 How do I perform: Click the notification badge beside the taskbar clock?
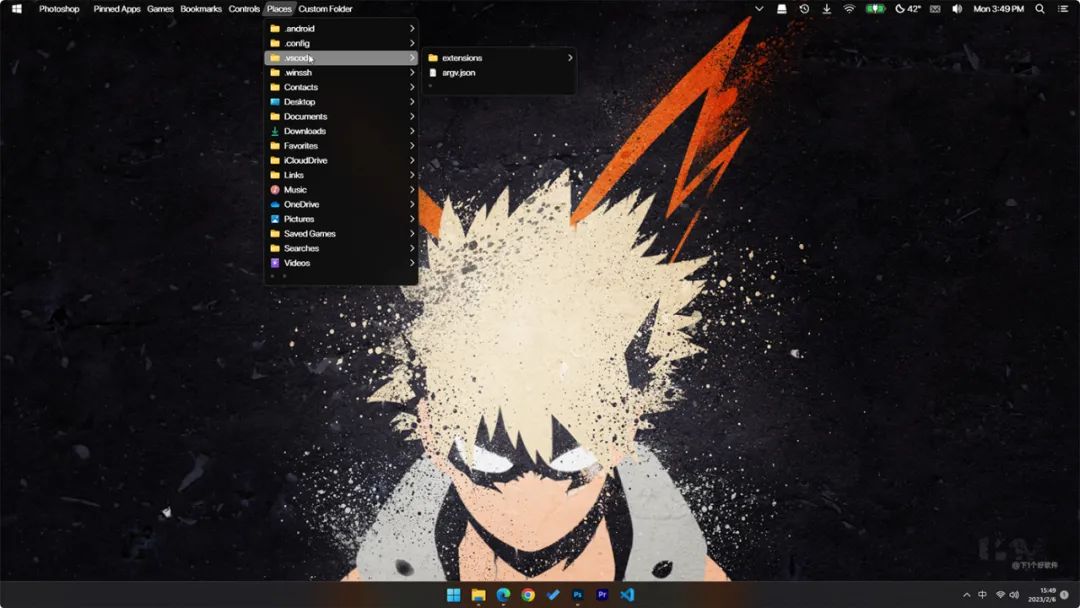click(1065, 594)
